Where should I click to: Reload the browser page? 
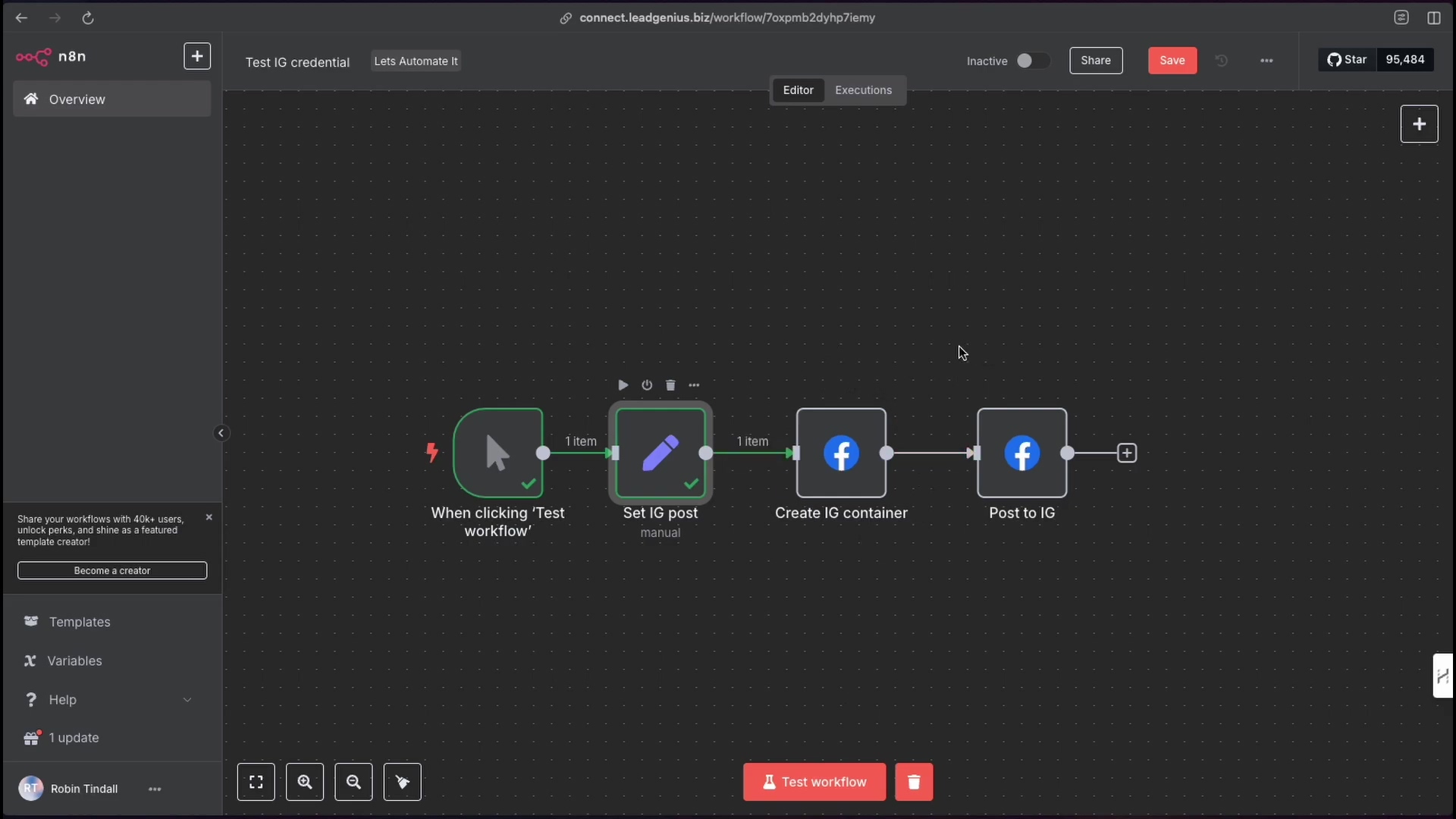tap(88, 17)
